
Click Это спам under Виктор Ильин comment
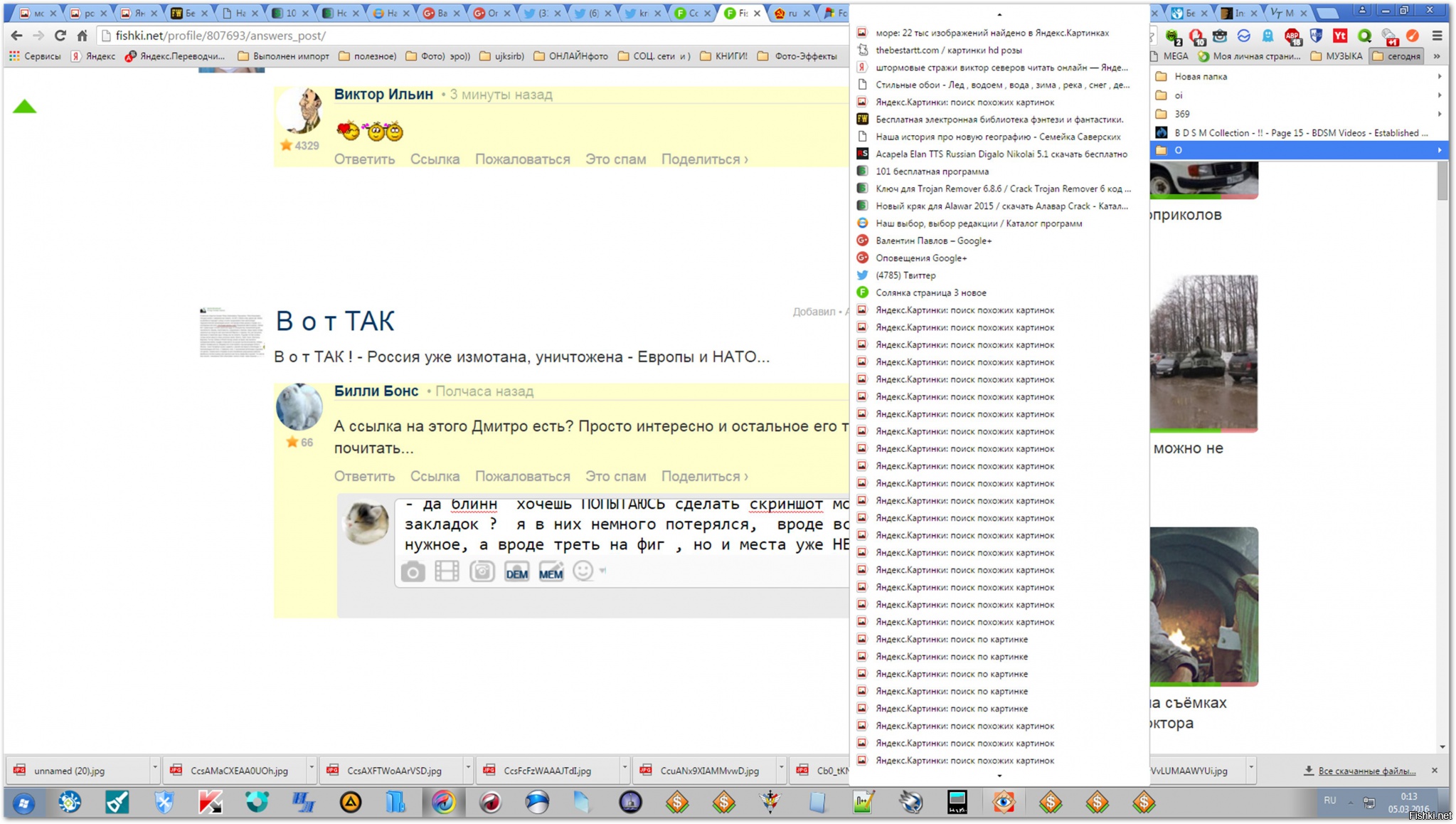615,159
